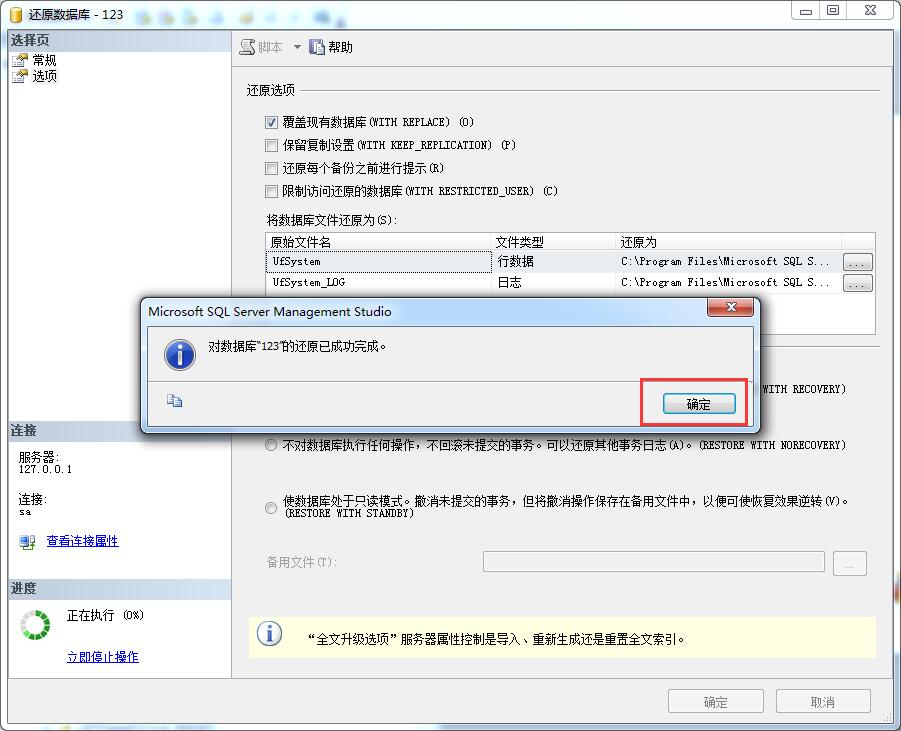This screenshot has width=901, height=731.
Task: Open 帮助 help from the toolbar
Action: [x=331, y=47]
